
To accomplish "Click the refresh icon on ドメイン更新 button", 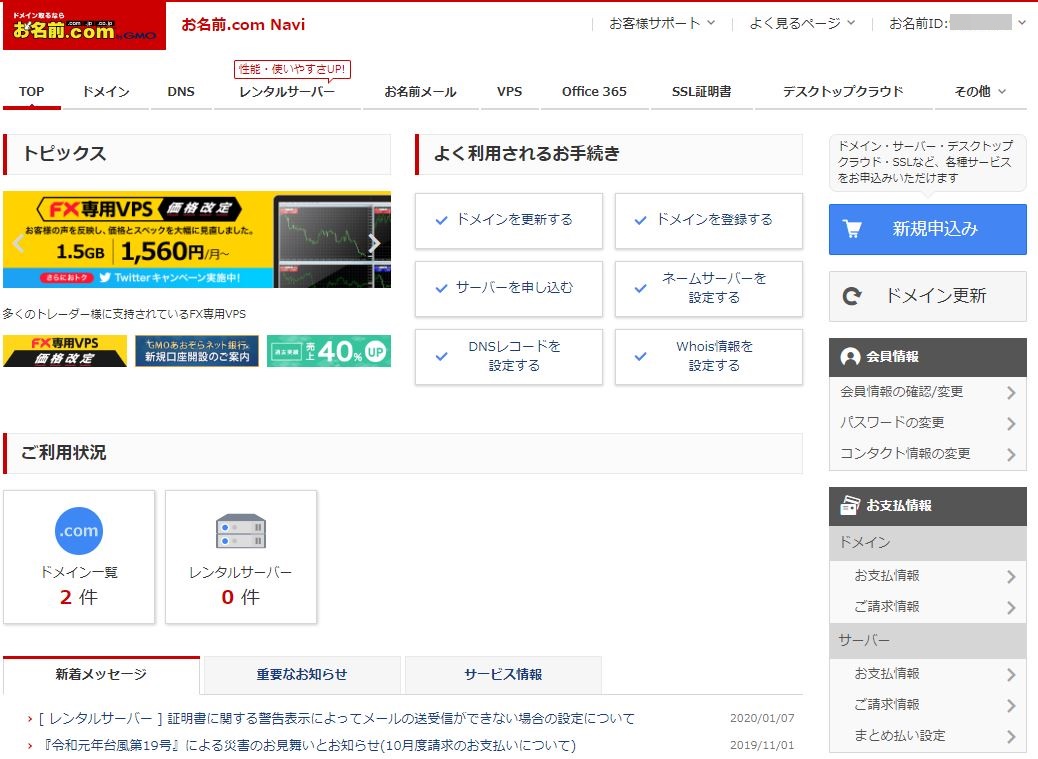I will coord(851,296).
